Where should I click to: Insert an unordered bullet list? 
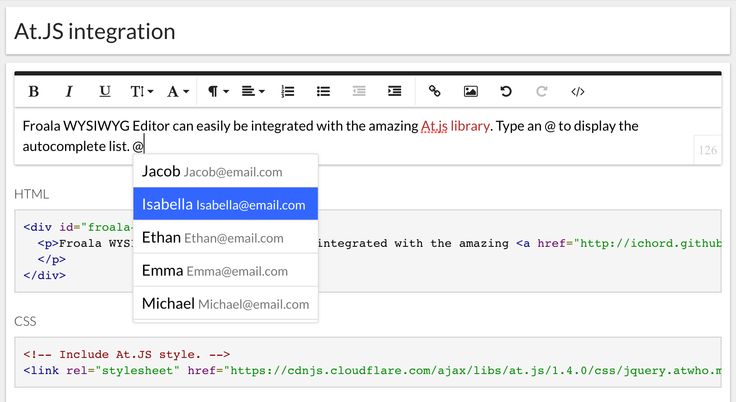pyautogui.click(x=323, y=91)
